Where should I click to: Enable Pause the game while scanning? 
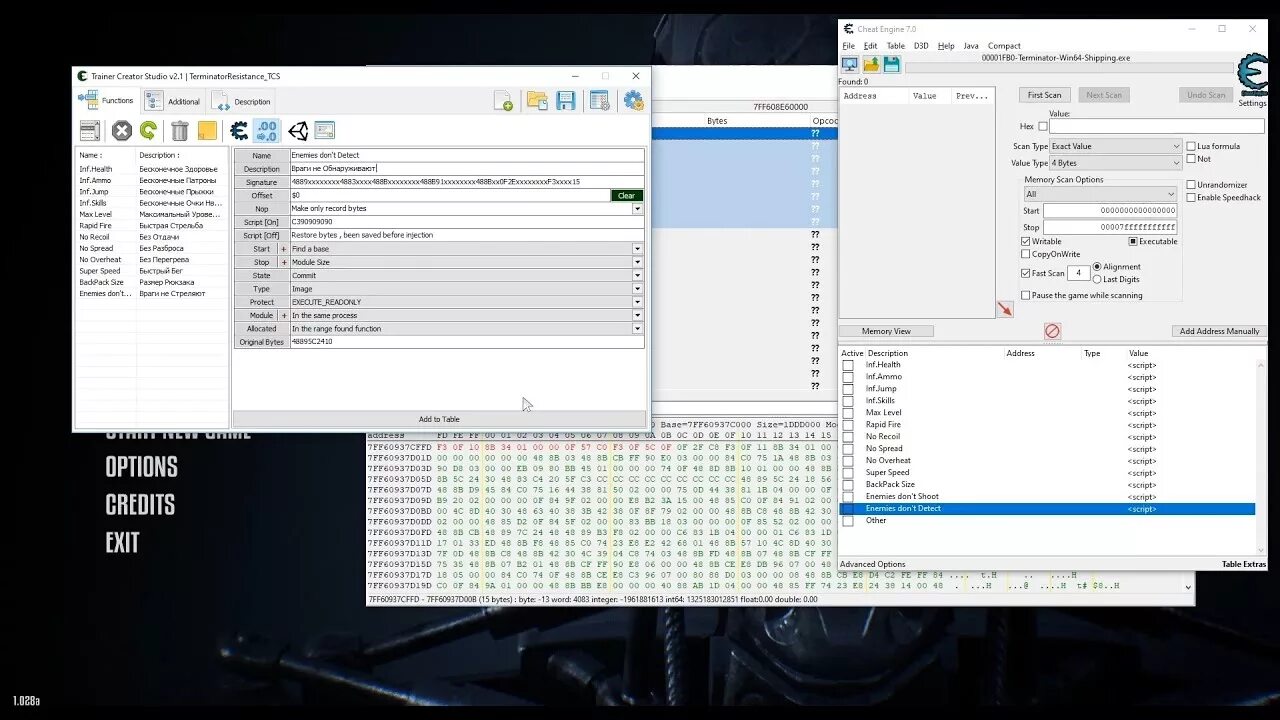point(1026,295)
